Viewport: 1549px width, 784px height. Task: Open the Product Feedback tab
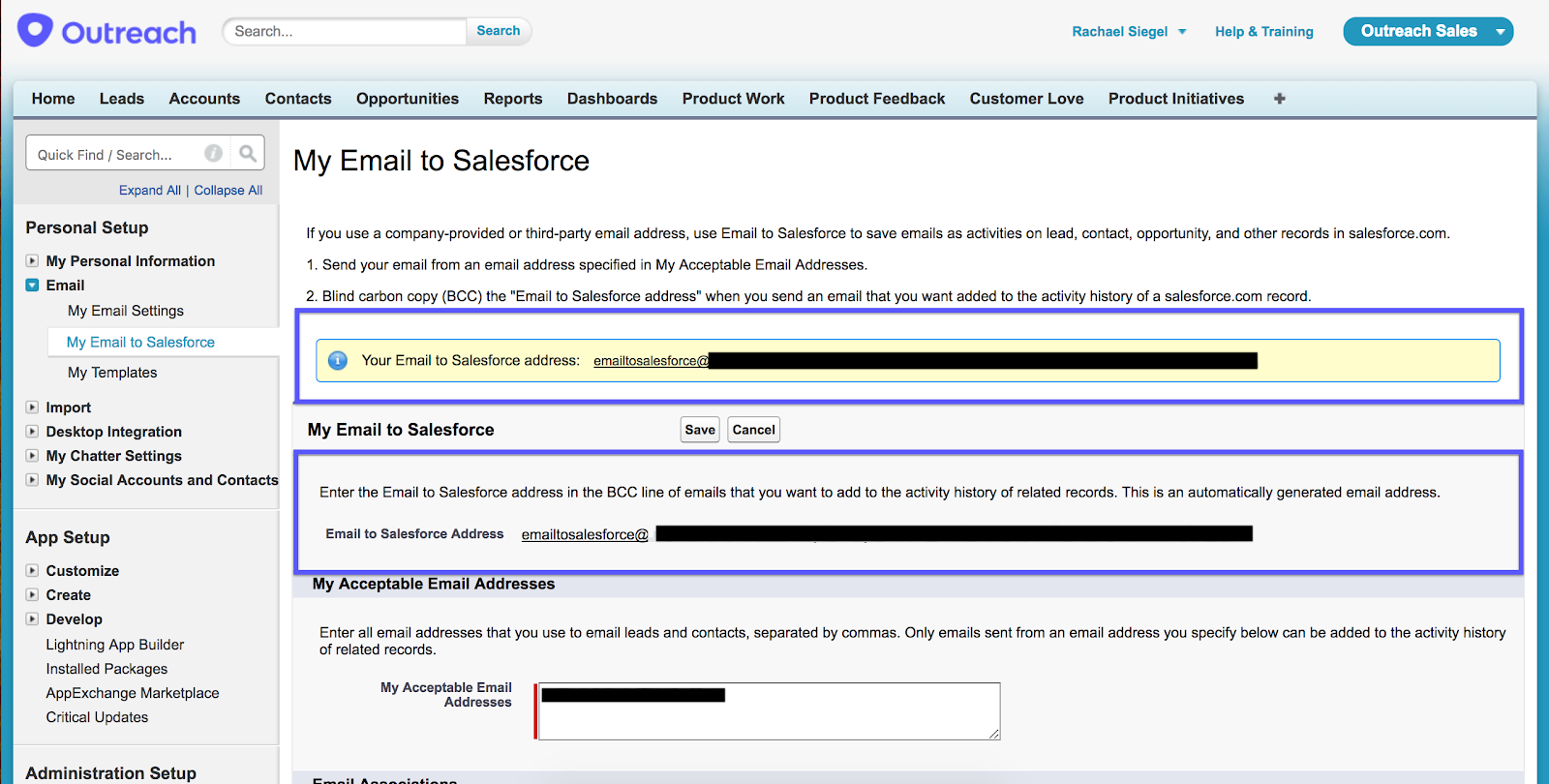click(x=877, y=99)
